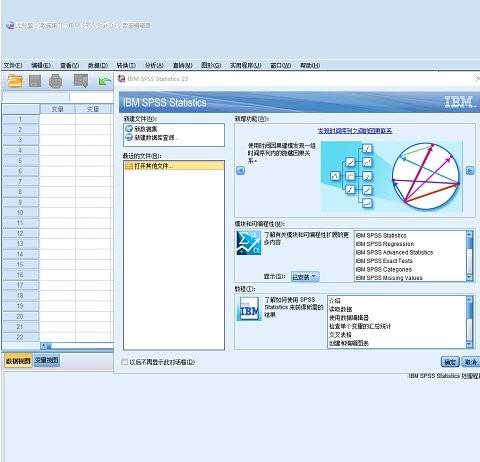Click the second 变量 column header
Image resolution: width=480 pixels, height=462 pixels.
[93, 109]
